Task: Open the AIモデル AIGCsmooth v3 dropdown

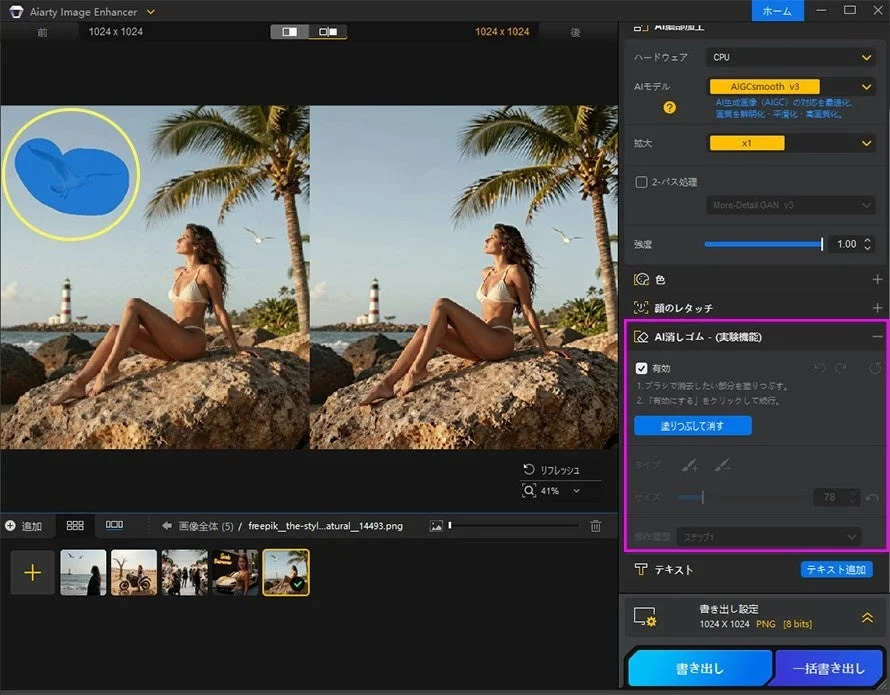Action: [x=790, y=87]
